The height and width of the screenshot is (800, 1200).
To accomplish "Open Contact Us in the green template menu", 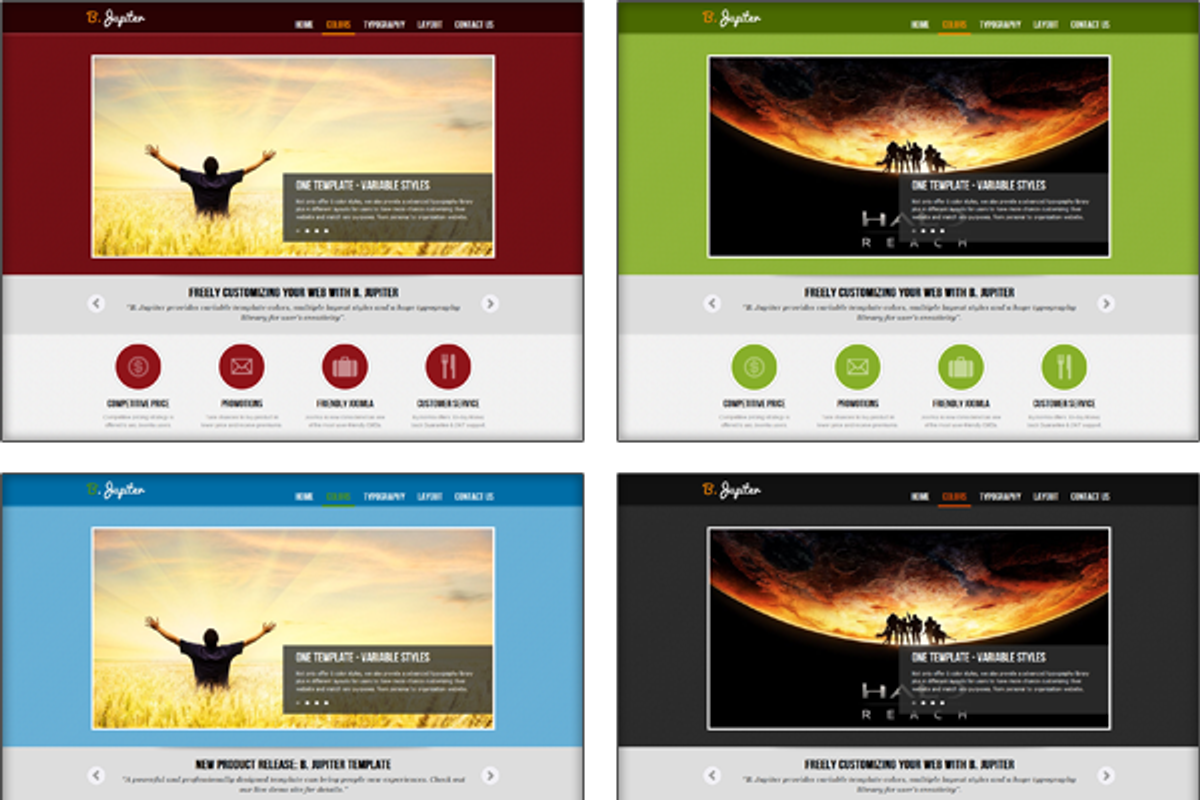I will click(x=1090, y=25).
